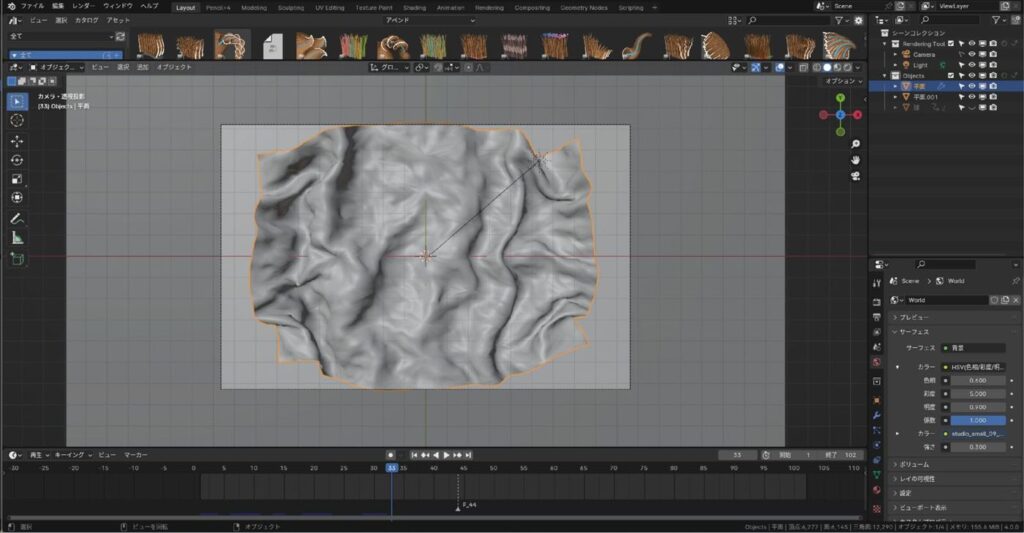Open the アペンド import method dropdown
This screenshot has height=533, width=1024.
point(429,20)
